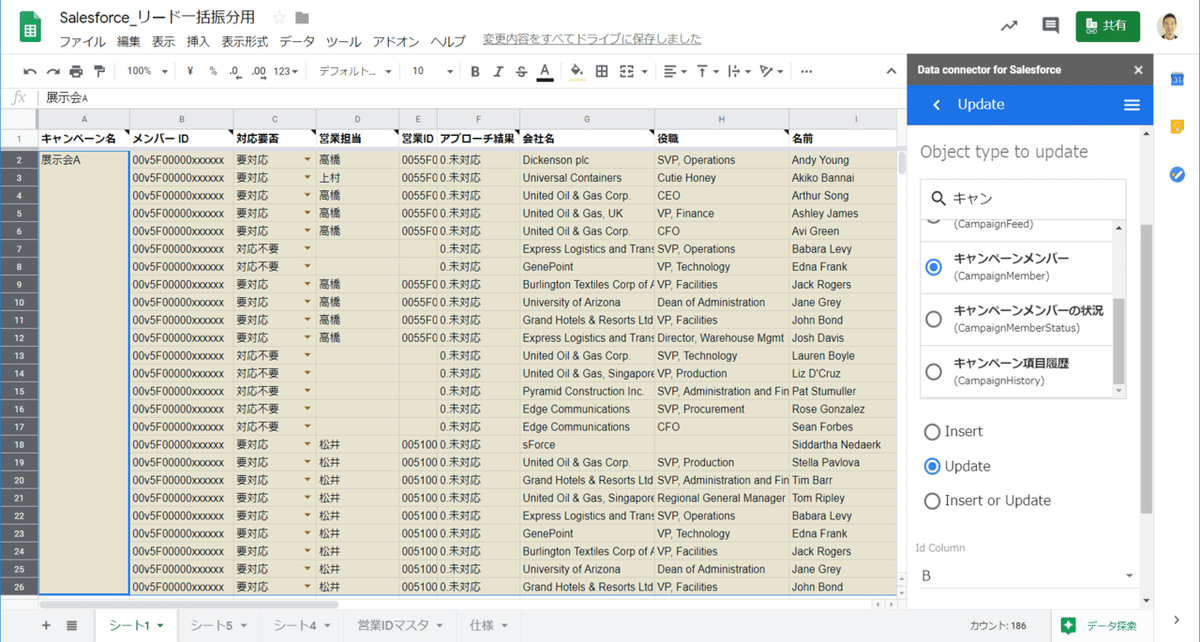Open the vertical align dropdown
The height and width of the screenshot is (642, 1200).
707,72
